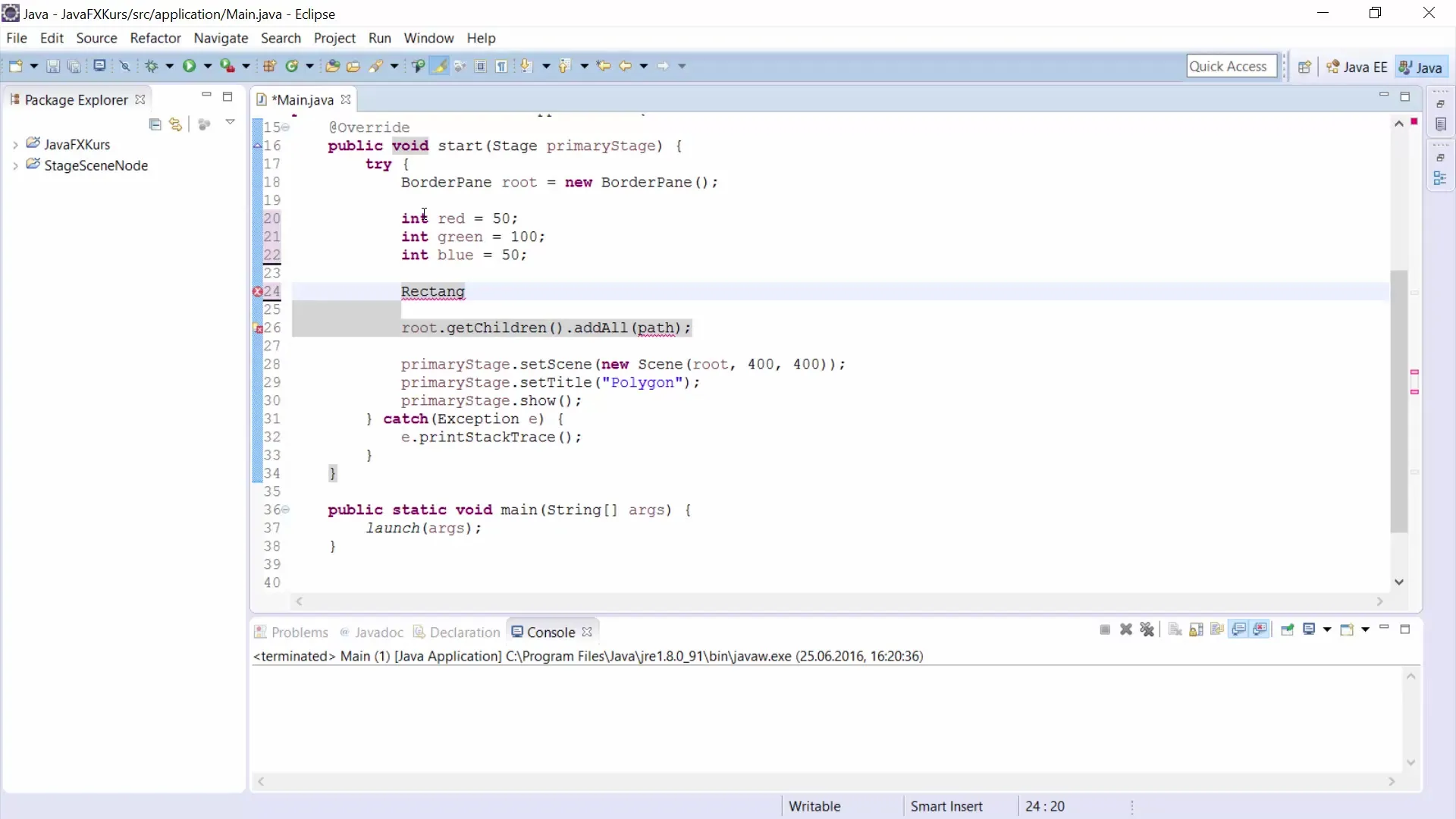Open the Project menu
The width and height of the screenshot is (1456, 819).
click(x=334, y=38)
